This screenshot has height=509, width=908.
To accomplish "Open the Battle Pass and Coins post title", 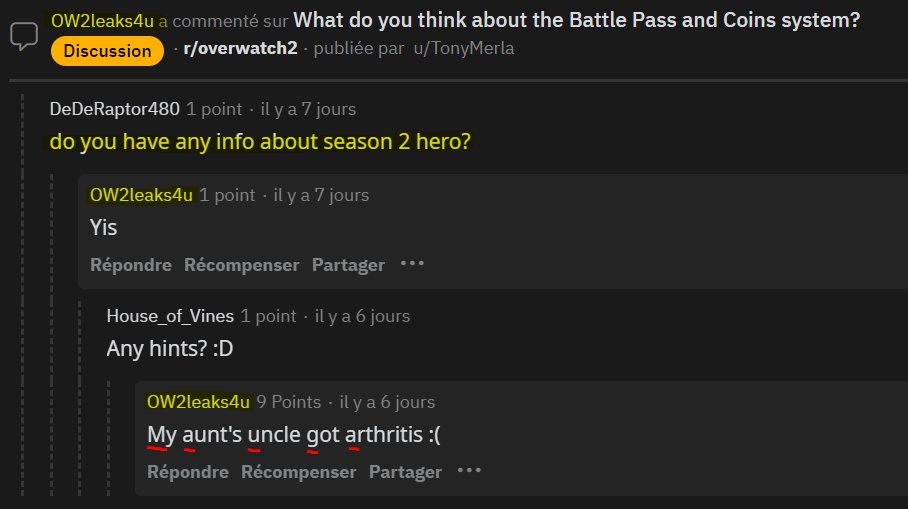I will pos(576,20).
